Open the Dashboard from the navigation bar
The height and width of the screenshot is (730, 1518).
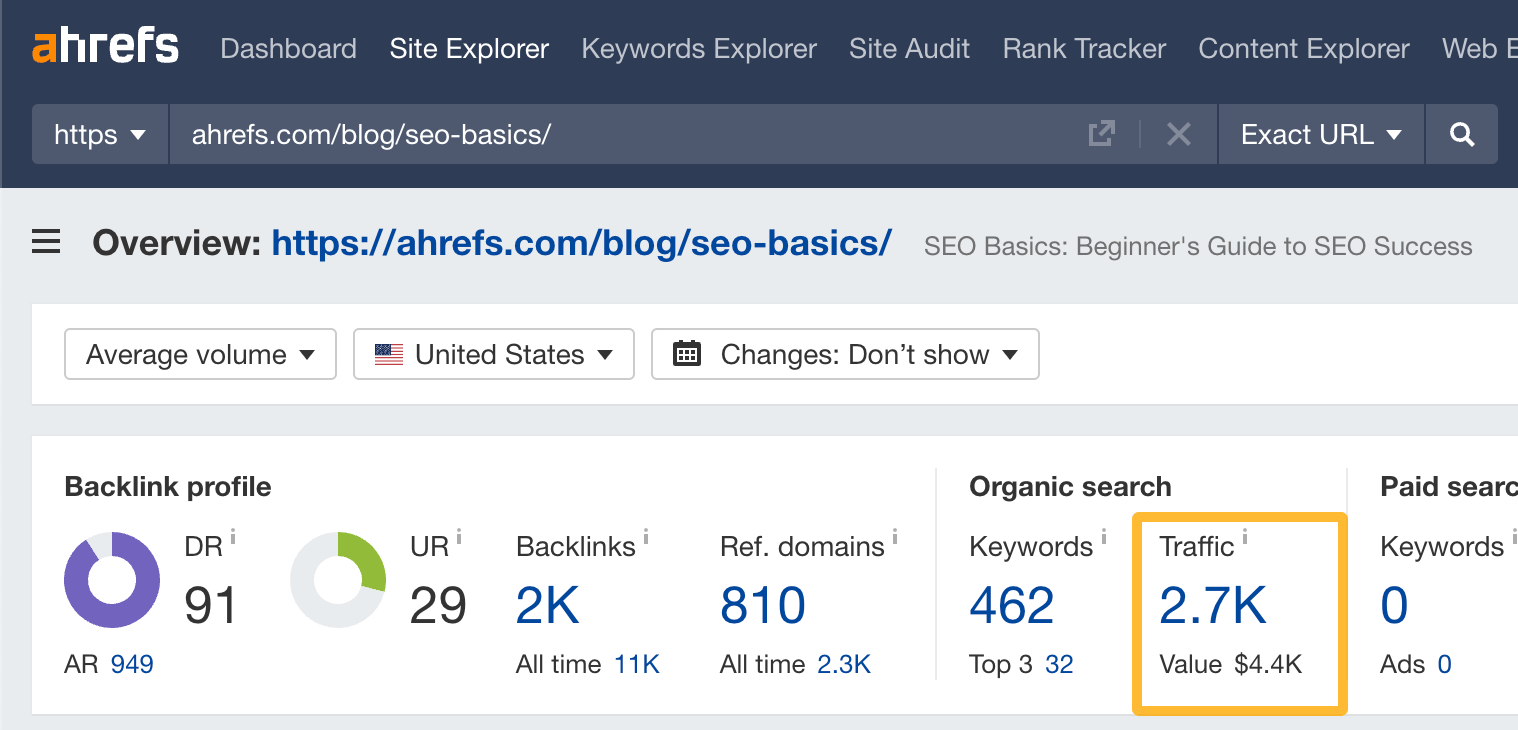pyautogui.click(x=288, y=48)
